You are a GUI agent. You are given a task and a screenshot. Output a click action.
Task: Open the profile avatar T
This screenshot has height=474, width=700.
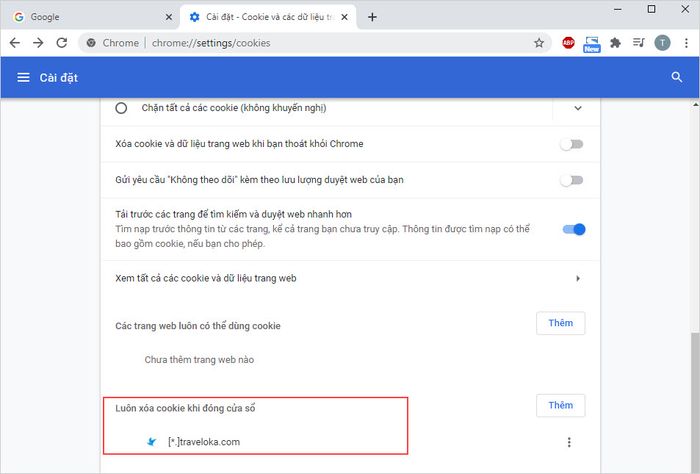[662, 43]
